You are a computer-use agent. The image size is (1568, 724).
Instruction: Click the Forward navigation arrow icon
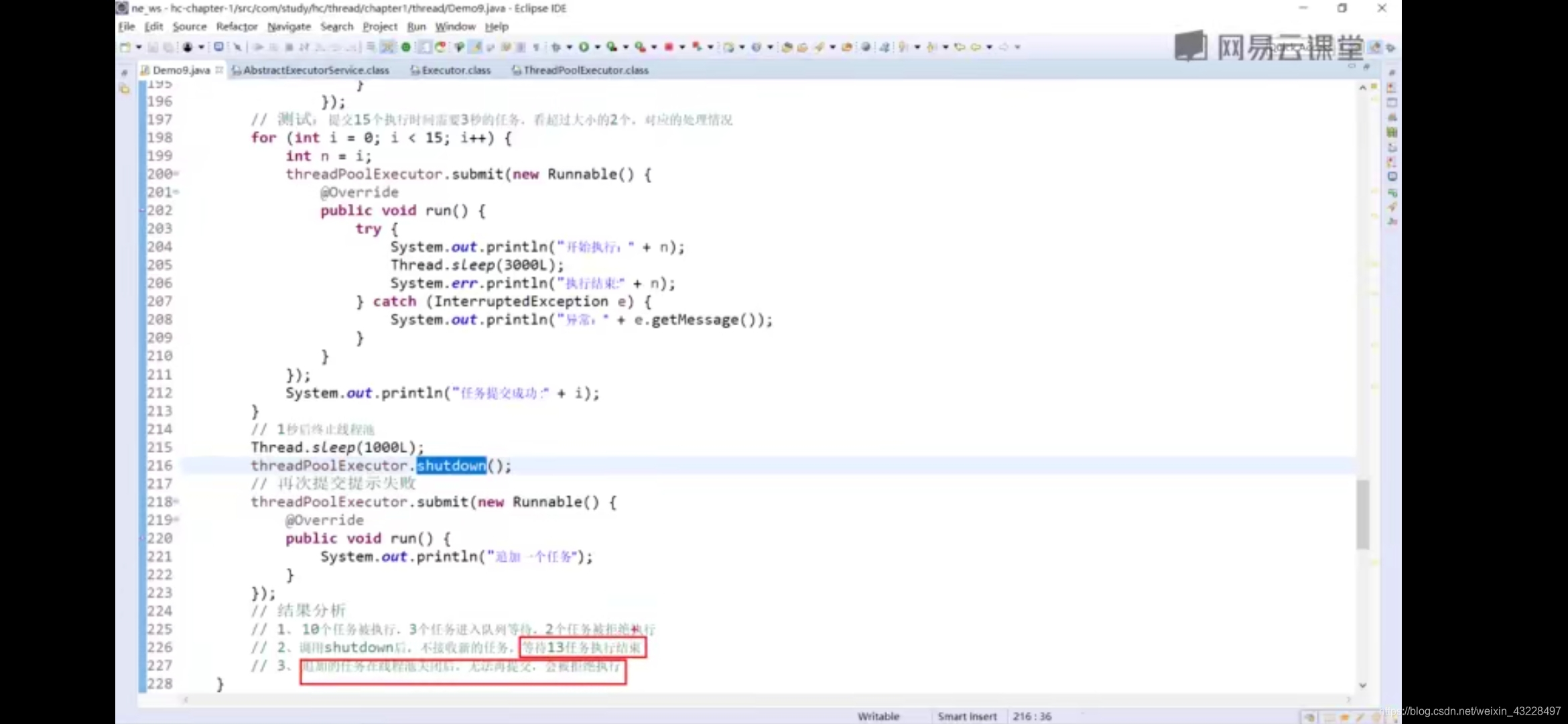pos(1004,47)
